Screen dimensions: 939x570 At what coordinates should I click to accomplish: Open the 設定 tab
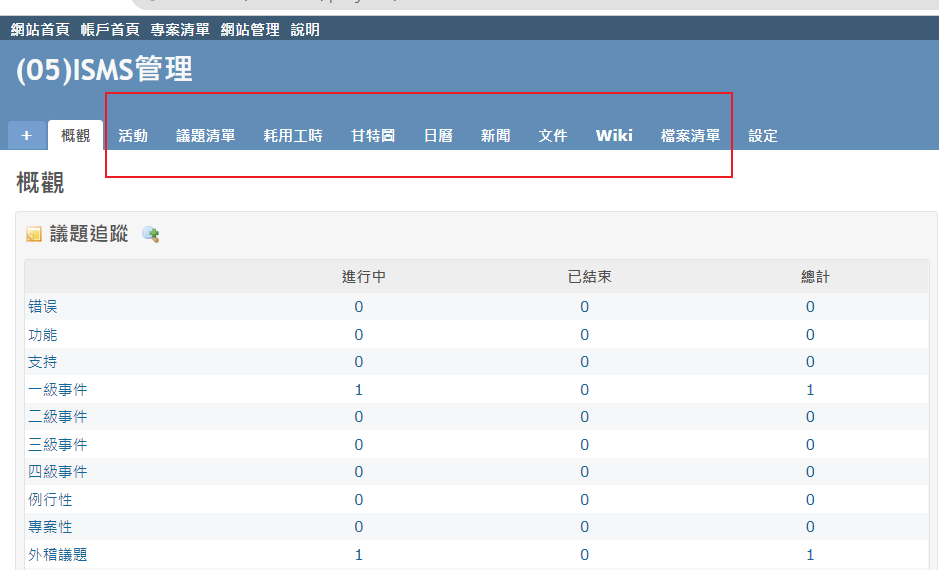(763, 136)
